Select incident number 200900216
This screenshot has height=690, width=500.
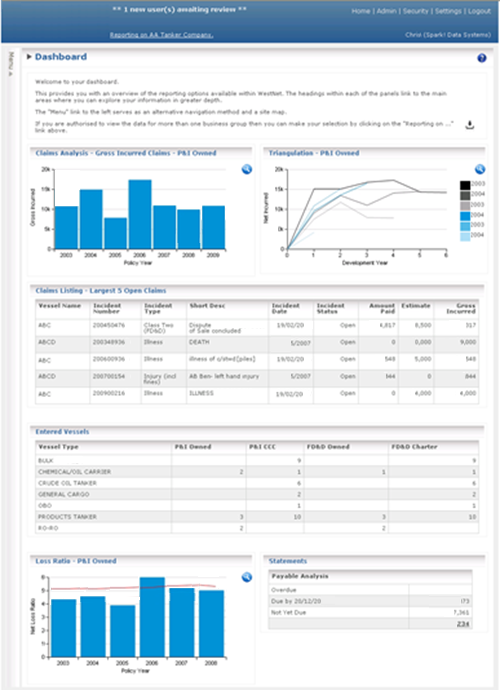tap(109, 393)
